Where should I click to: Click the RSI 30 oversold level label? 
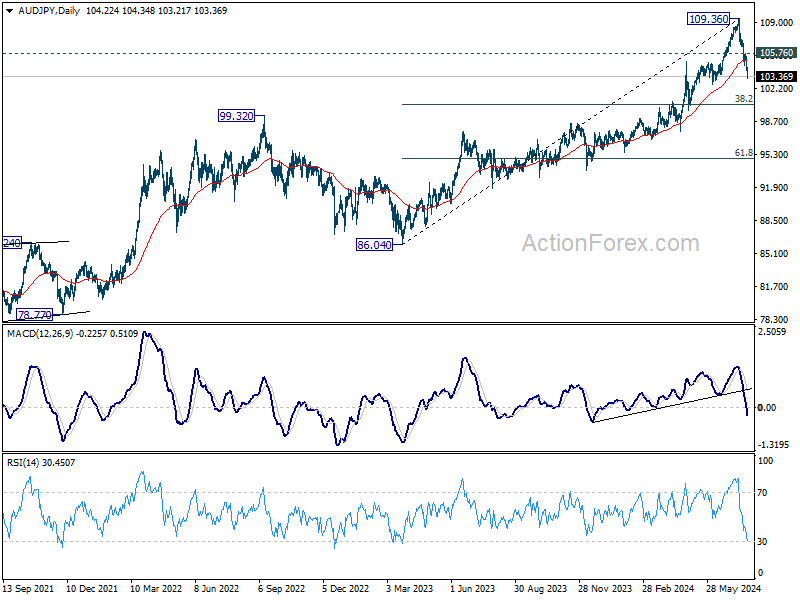click(762, 542)
